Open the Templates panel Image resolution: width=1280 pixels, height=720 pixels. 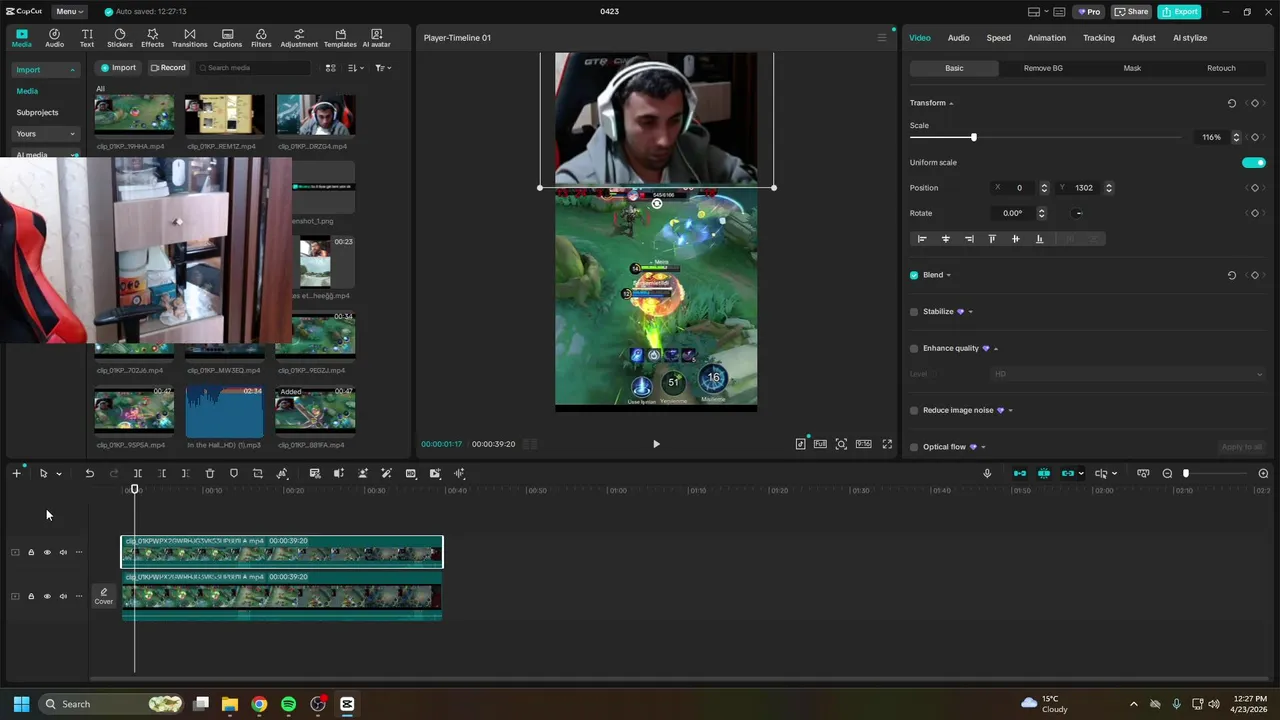pos(340,38)
